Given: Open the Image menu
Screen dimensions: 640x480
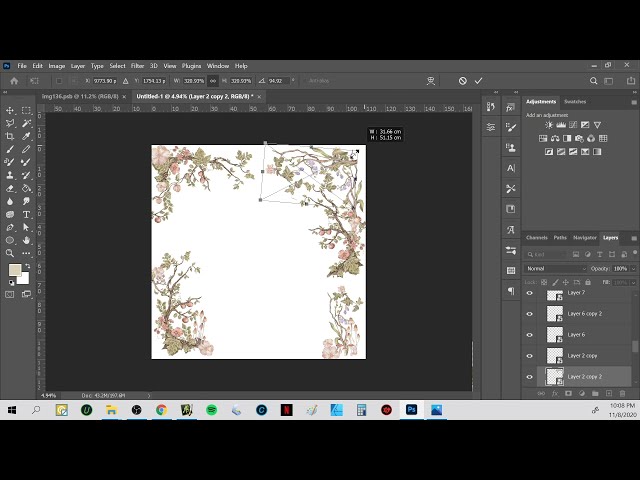Looking at the screenshot, I should pos(57,66).
